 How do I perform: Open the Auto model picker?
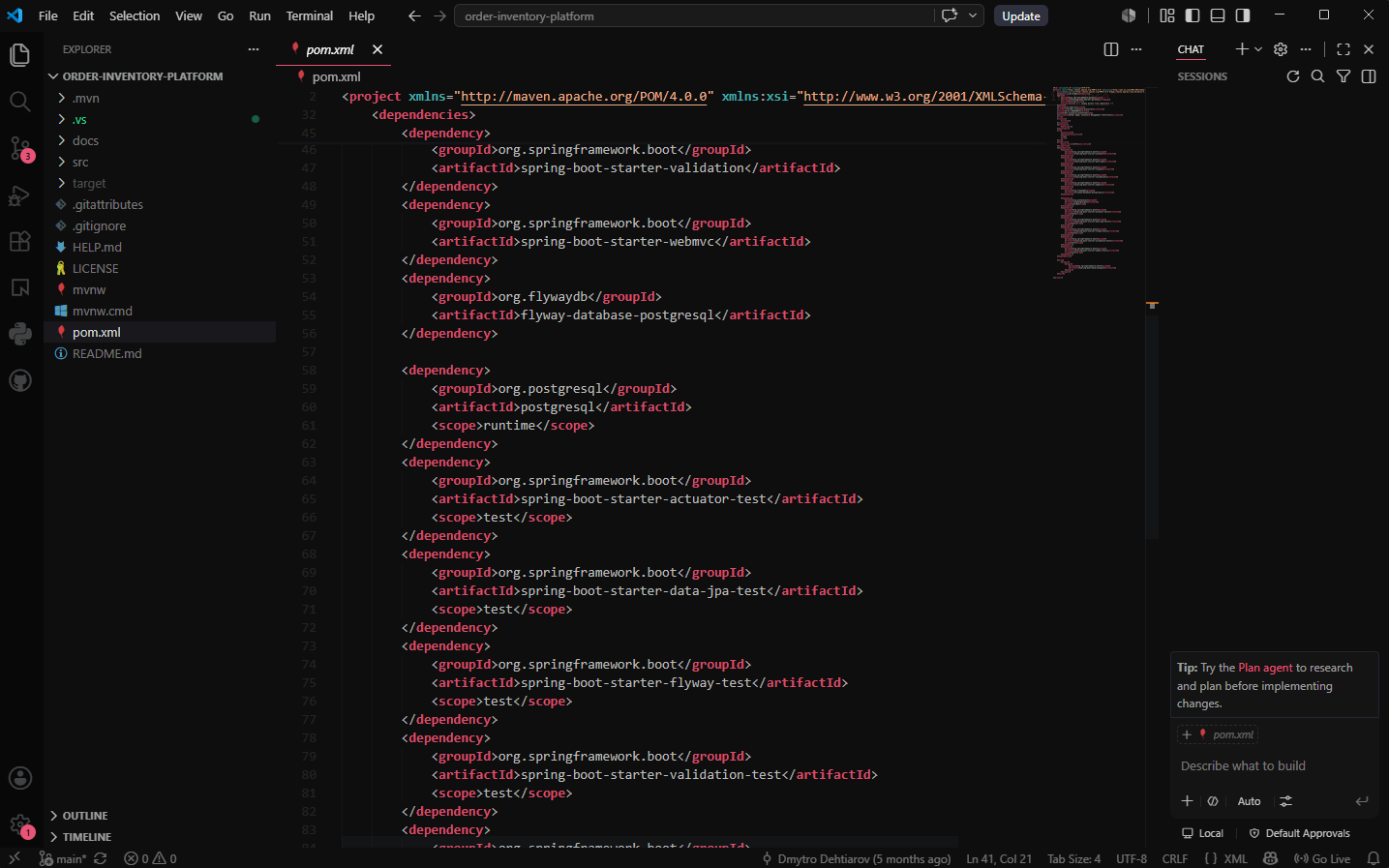pos(1249,801)
